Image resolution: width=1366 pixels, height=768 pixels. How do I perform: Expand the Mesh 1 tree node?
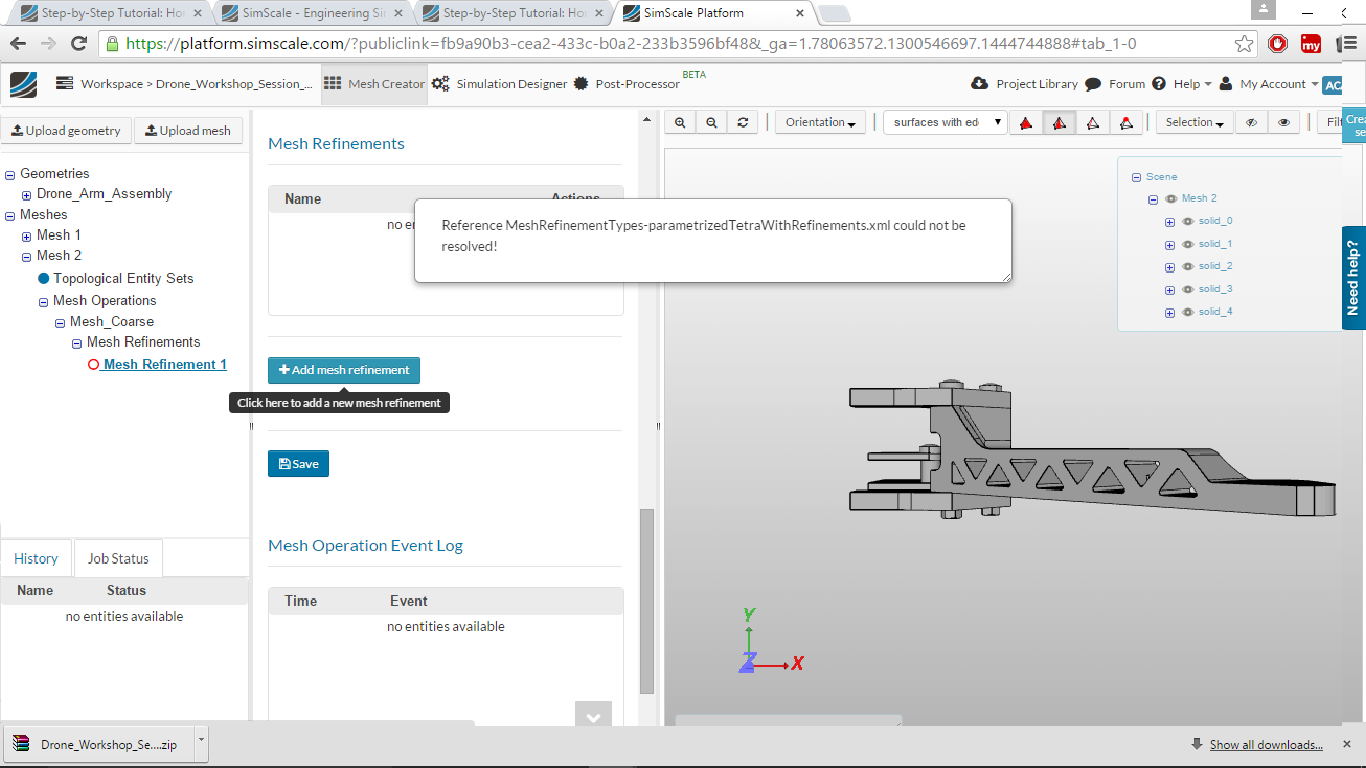27,236
